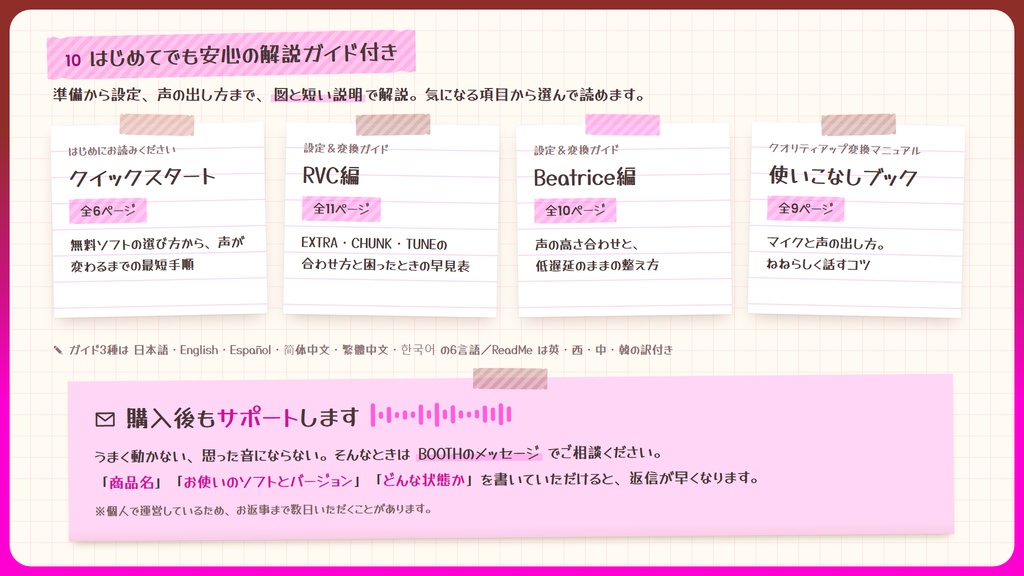Select English in the language list
Image resolution: width=1024 pixels, height=576 pixels.
click(199, 350)
